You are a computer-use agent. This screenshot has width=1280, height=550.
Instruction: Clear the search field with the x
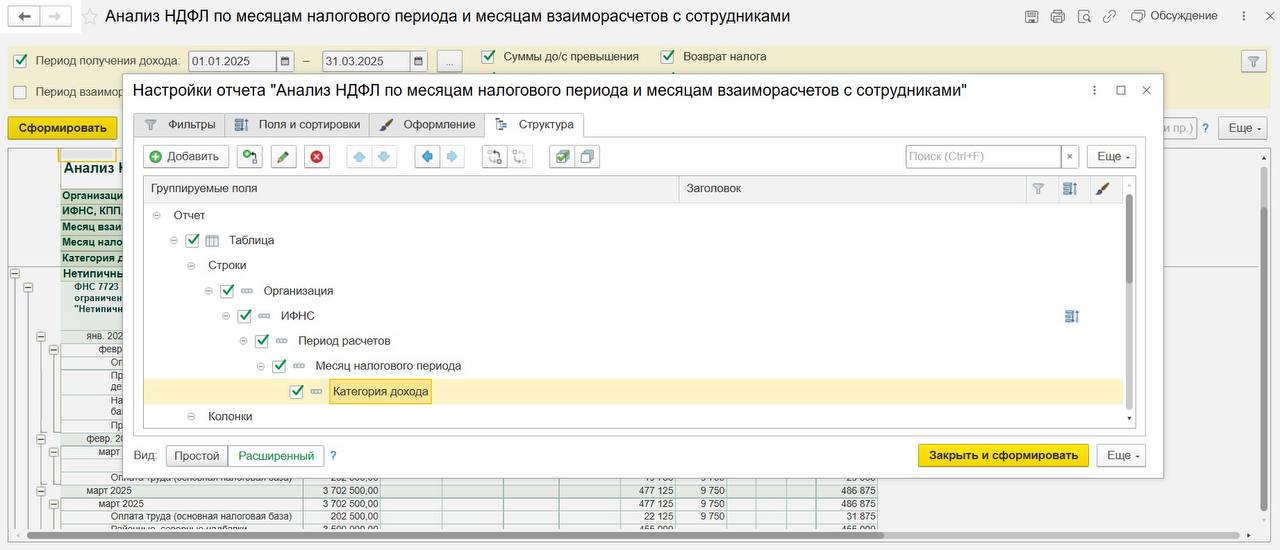point(1070,156)
